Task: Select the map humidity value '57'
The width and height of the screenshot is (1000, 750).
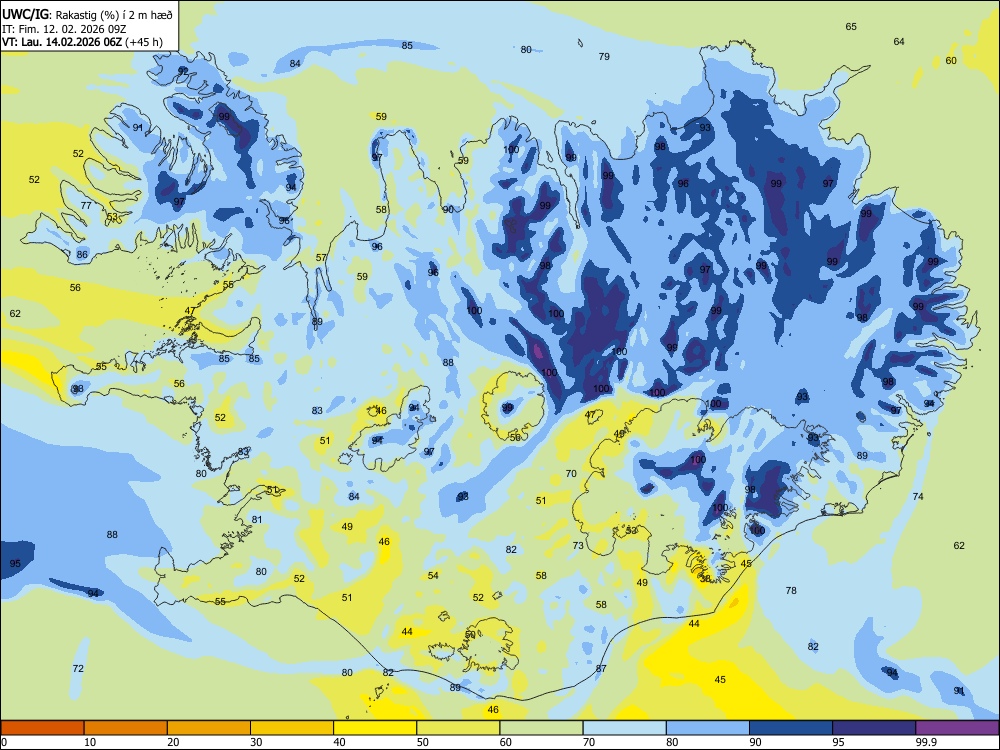Action: coord(321,258)
